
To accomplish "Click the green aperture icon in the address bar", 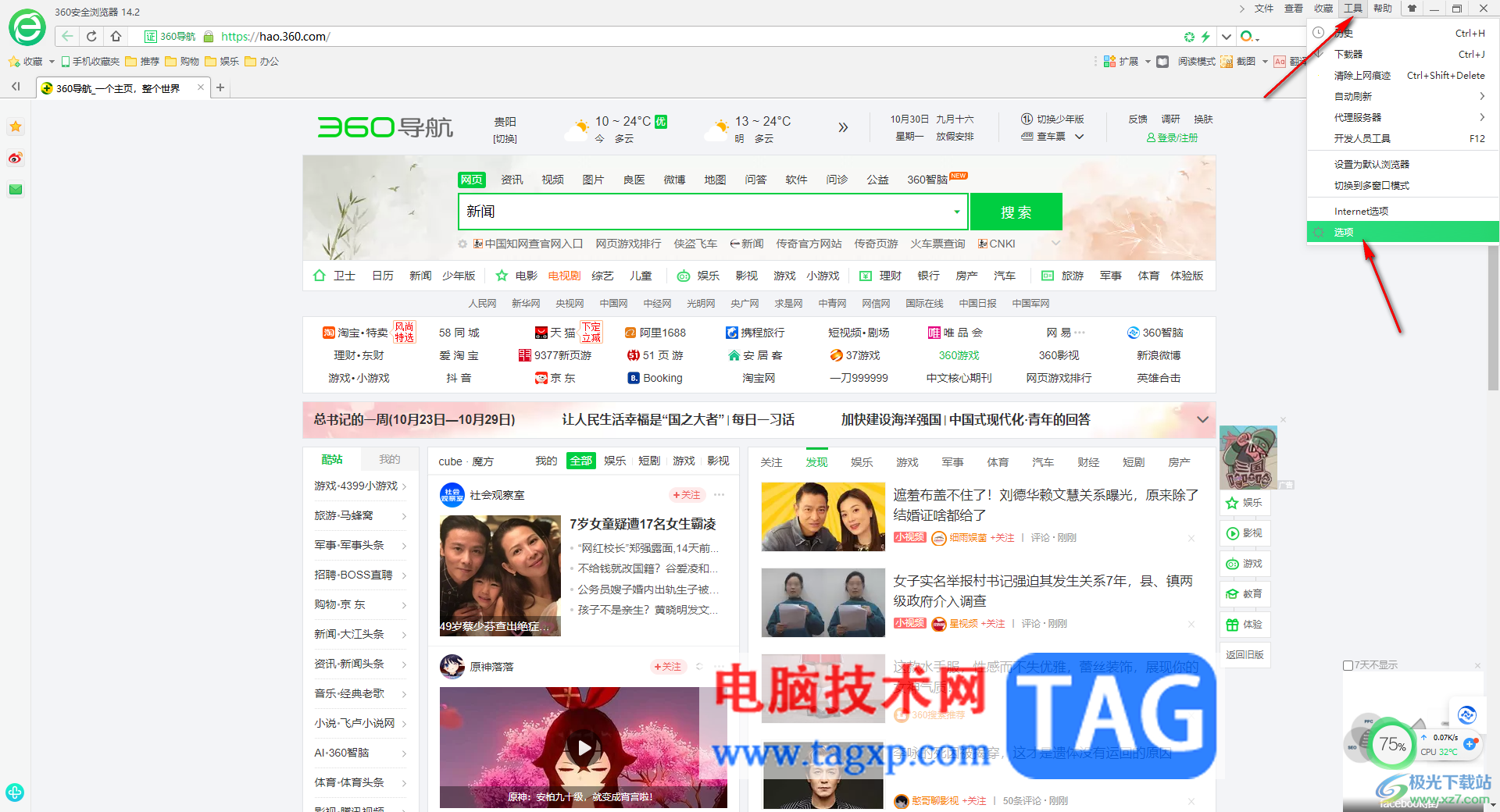I will (x=1189, y=37).
